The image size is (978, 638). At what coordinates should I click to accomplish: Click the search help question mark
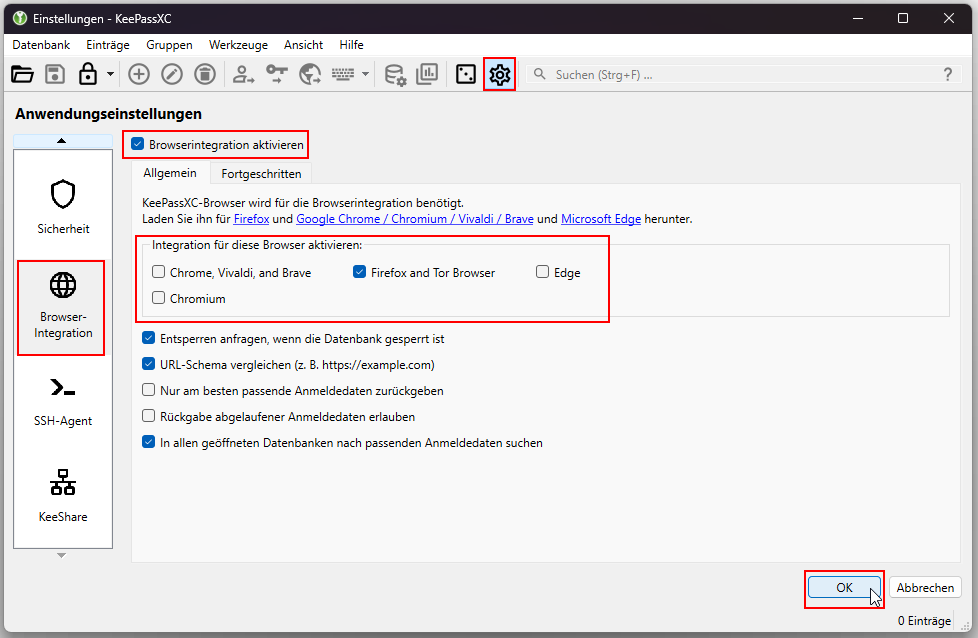click(x=947, y=75)
